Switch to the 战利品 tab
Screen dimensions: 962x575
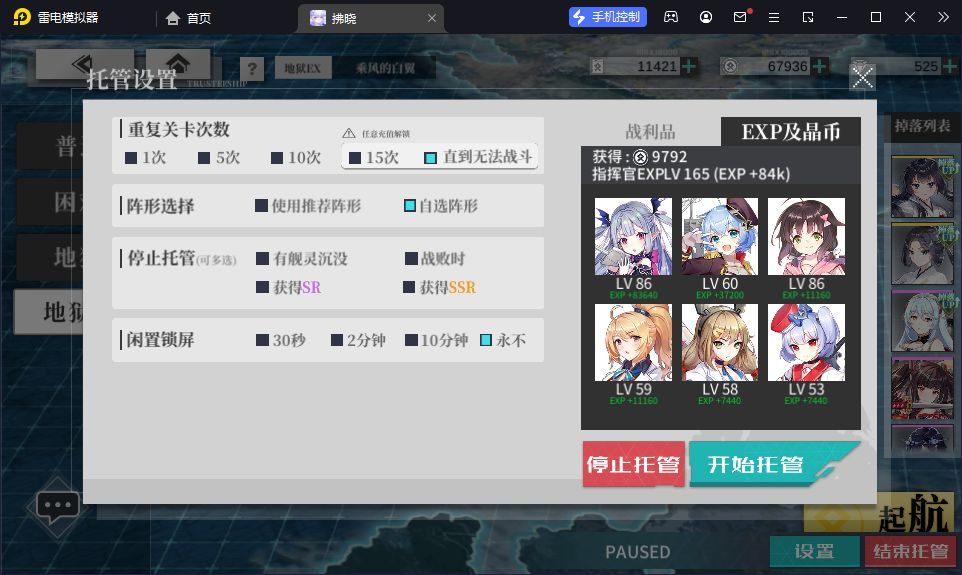[650, 131]
